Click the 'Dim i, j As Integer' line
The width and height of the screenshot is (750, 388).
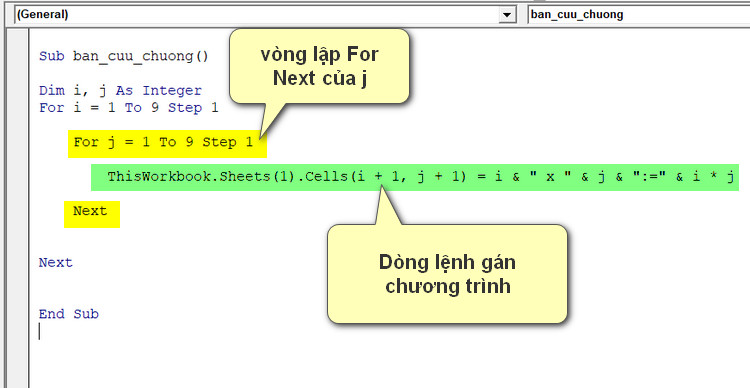120,90
